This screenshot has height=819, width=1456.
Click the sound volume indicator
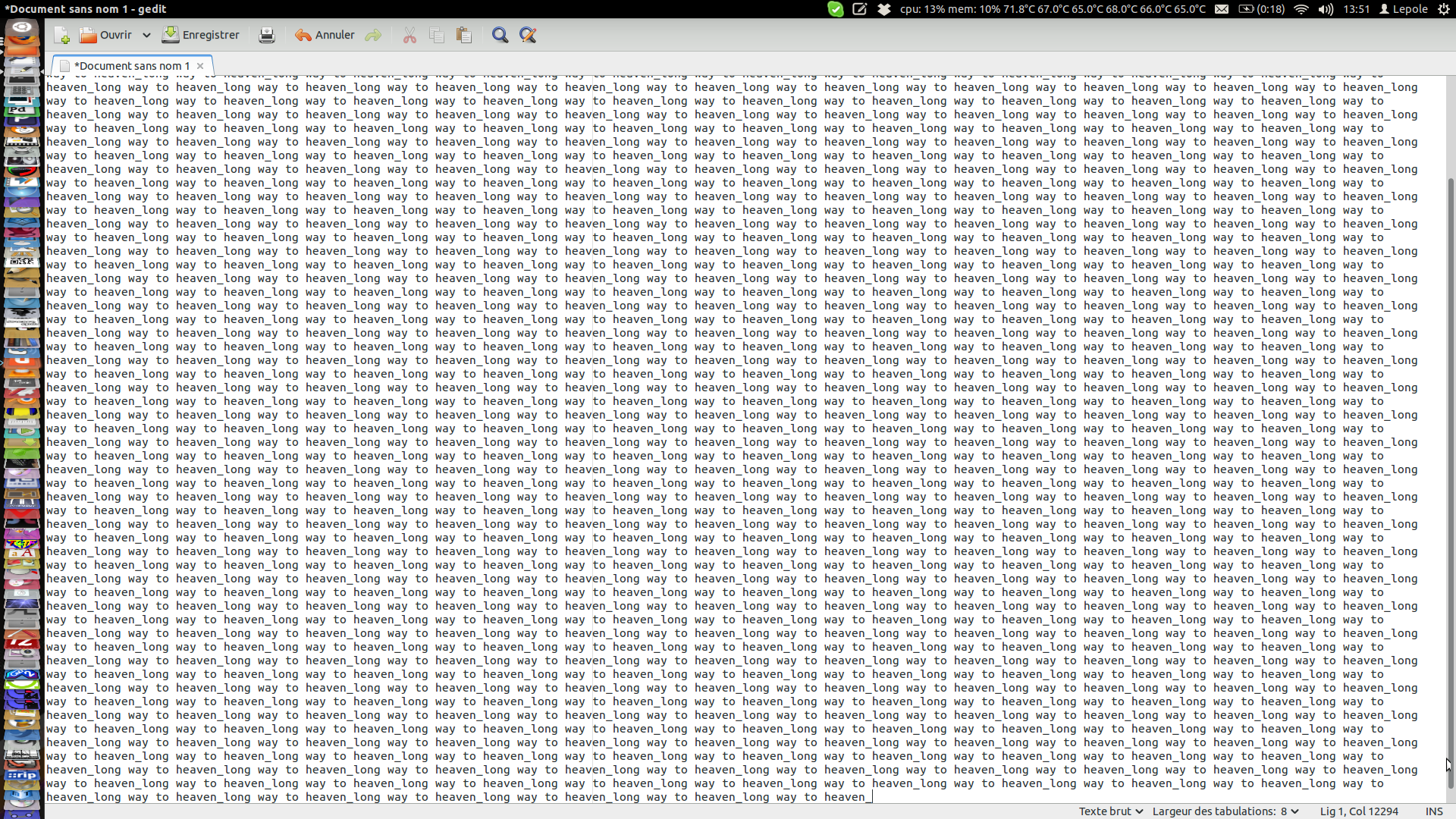[1326, 9]
